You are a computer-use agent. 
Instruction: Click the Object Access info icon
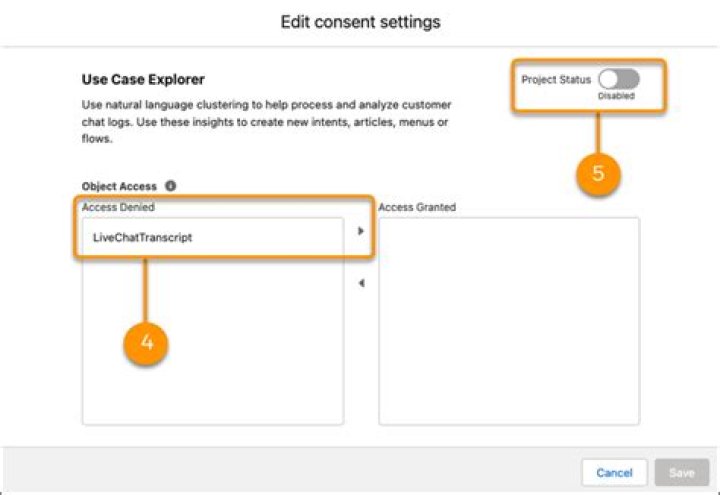[170, 186]
